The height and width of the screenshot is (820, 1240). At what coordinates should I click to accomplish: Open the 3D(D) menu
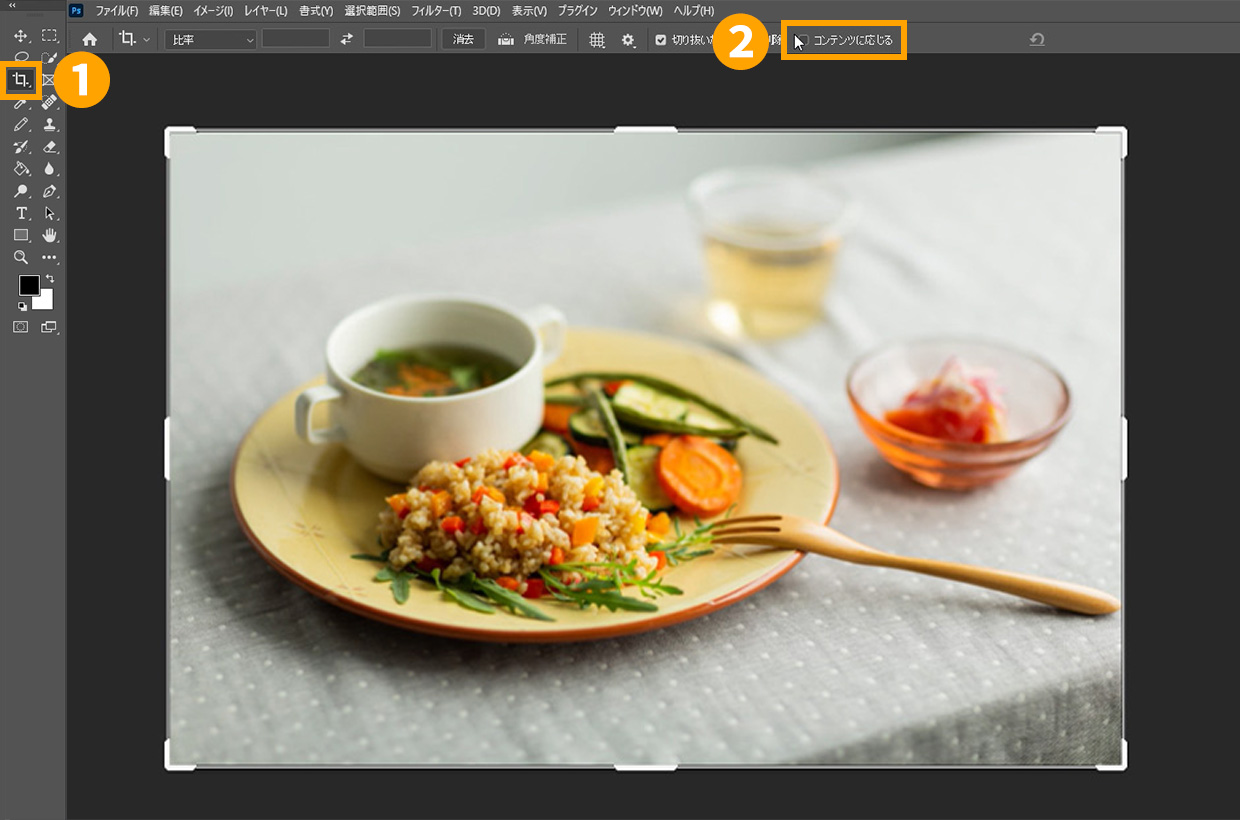click(486, 10)
